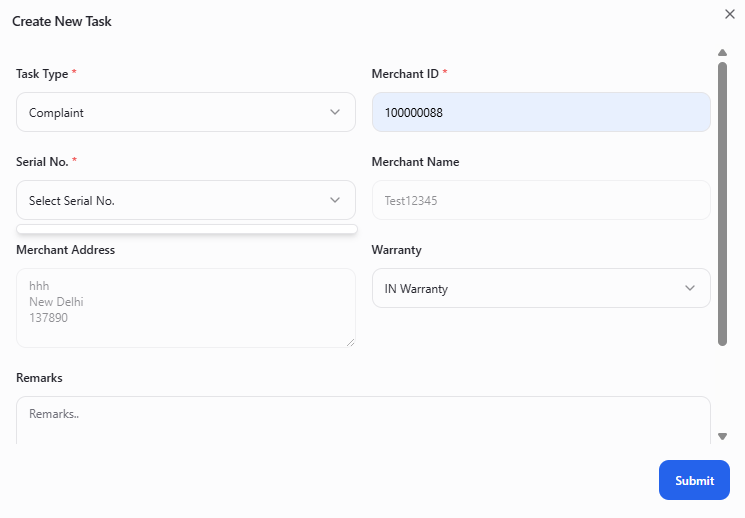This screenshot has height=518, width=745.
Task: Click the Warranty field label
Action: click(396, 250)
